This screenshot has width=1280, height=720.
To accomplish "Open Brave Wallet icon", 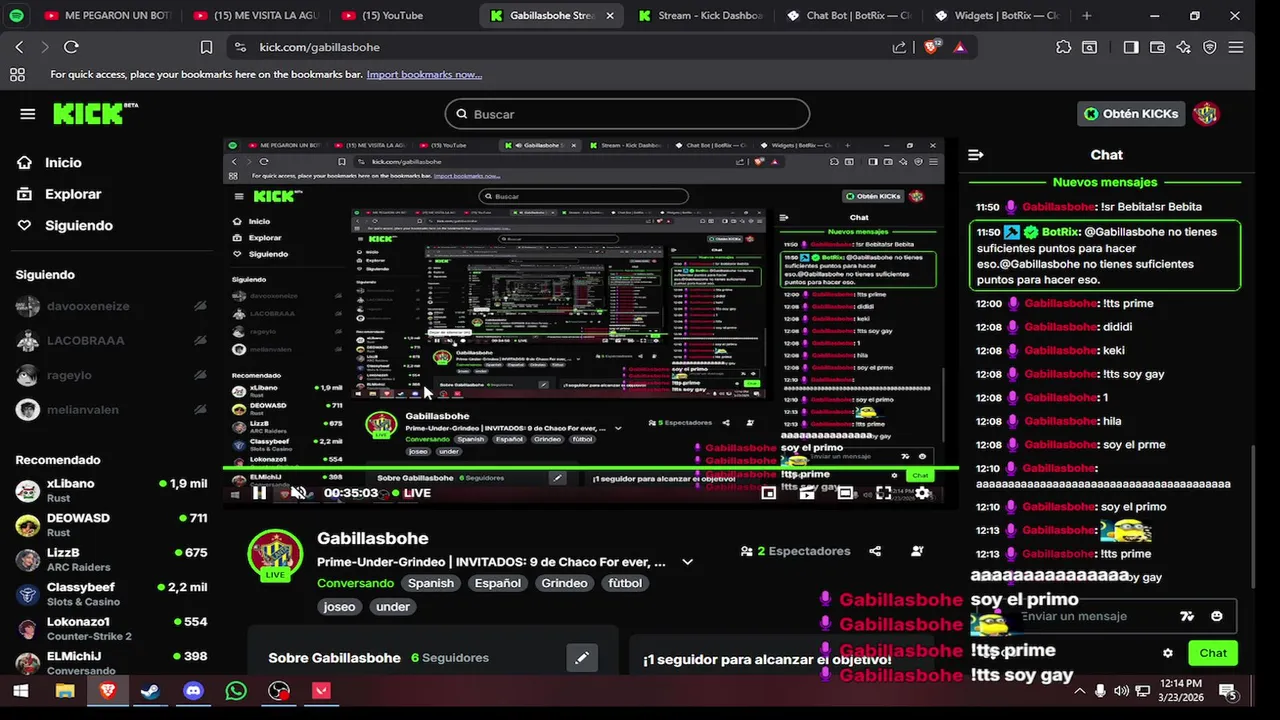I will [x=1157, y=47].
